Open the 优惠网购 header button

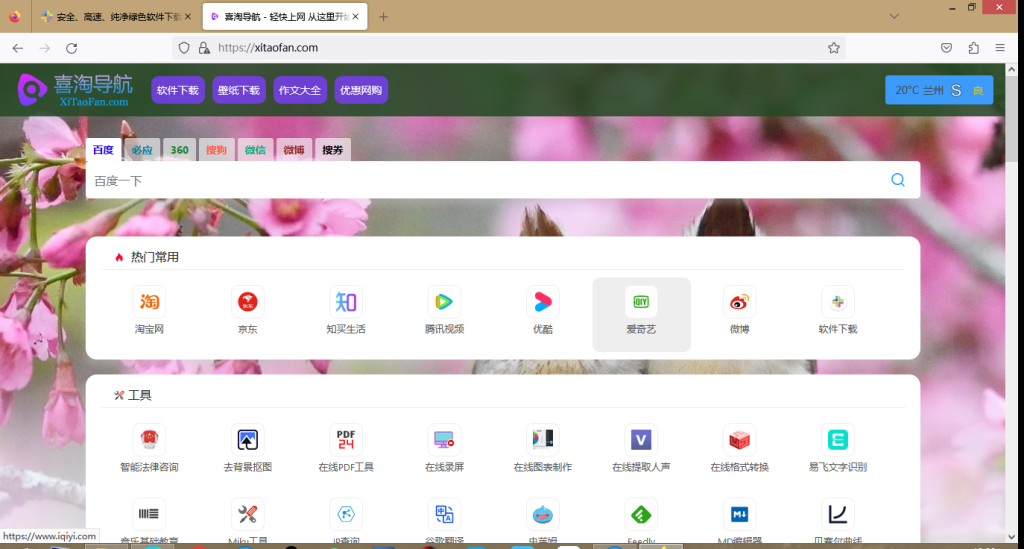click(x=361, y=90)
